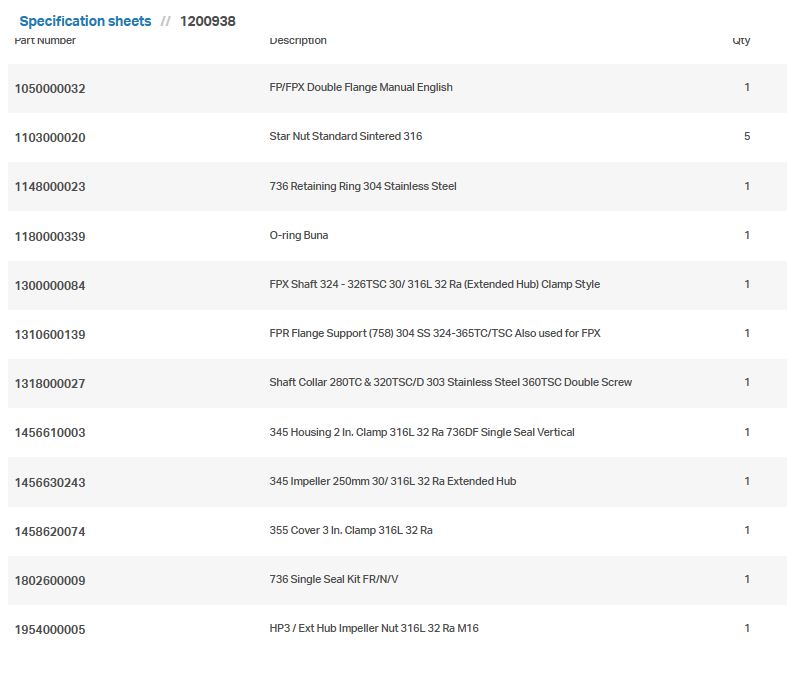Click part number 1802600009
787x691 pixels.
click(50, 580)
